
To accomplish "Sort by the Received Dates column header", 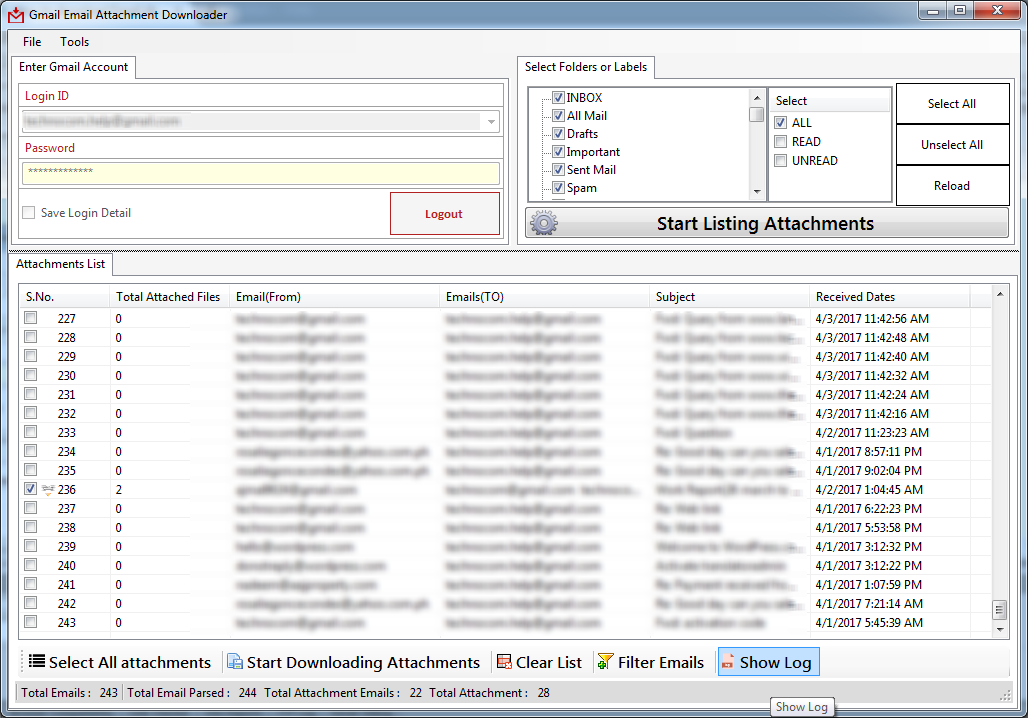I will (x=890, y=297).
